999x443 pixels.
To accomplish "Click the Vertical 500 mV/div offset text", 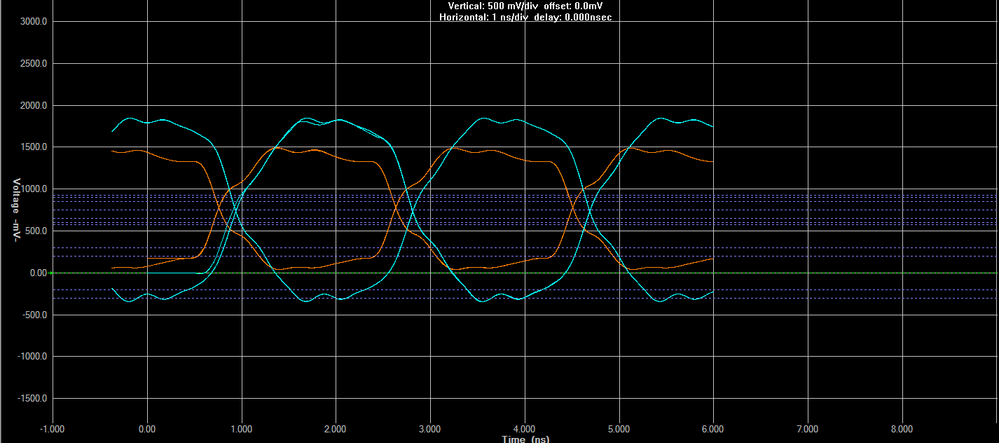I will [526, 6].
